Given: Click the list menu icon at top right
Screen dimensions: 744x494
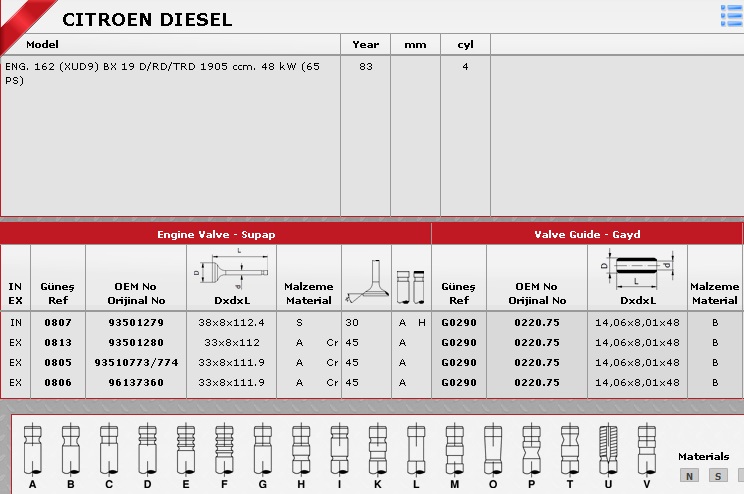Looking at the screenshot, I should pyautogui.click(x=731, y=15).
